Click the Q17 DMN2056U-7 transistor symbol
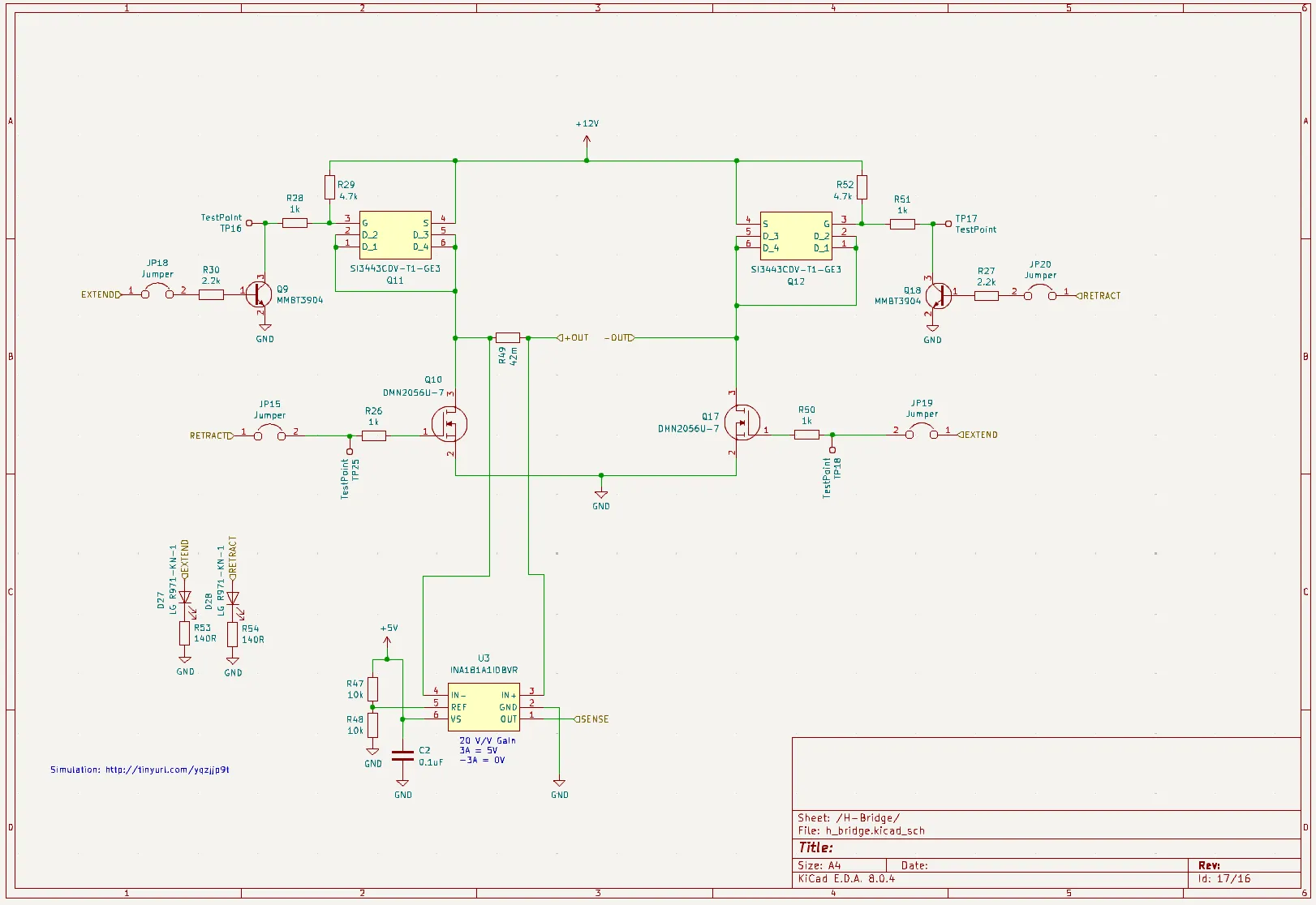Viewport: 1316px width, 905px height. (744, 422)
